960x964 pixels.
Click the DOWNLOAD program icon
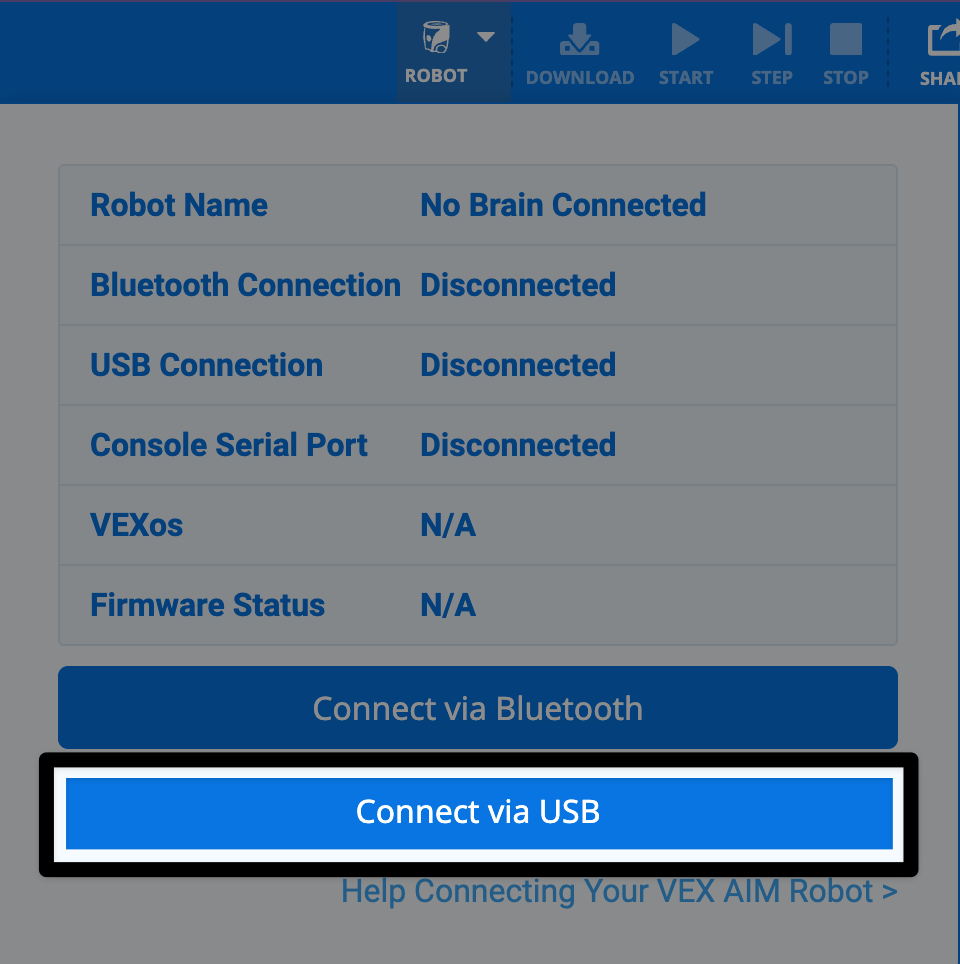coord(580,50)
